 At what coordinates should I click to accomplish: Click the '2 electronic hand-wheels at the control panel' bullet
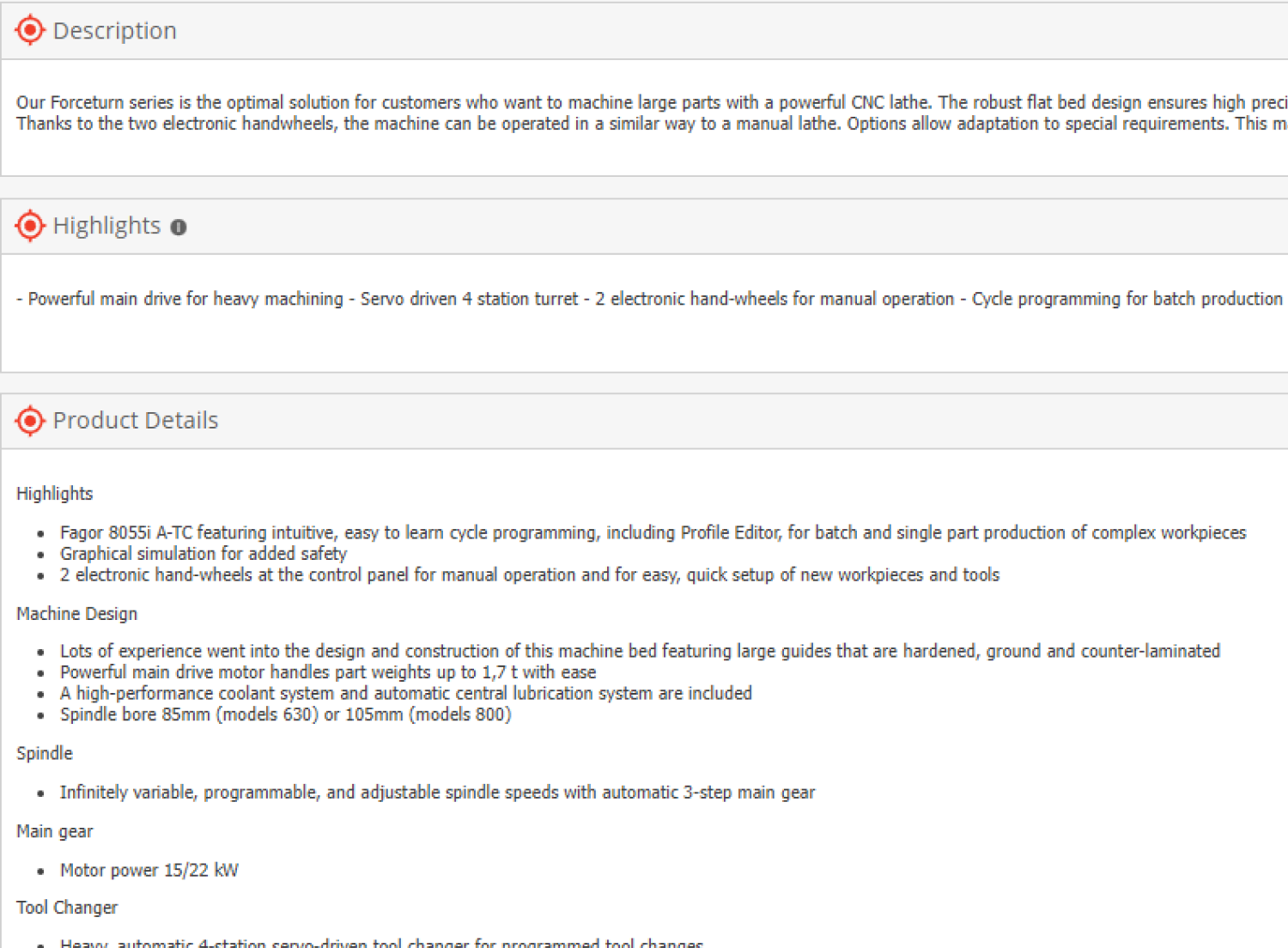click(530, 574)
